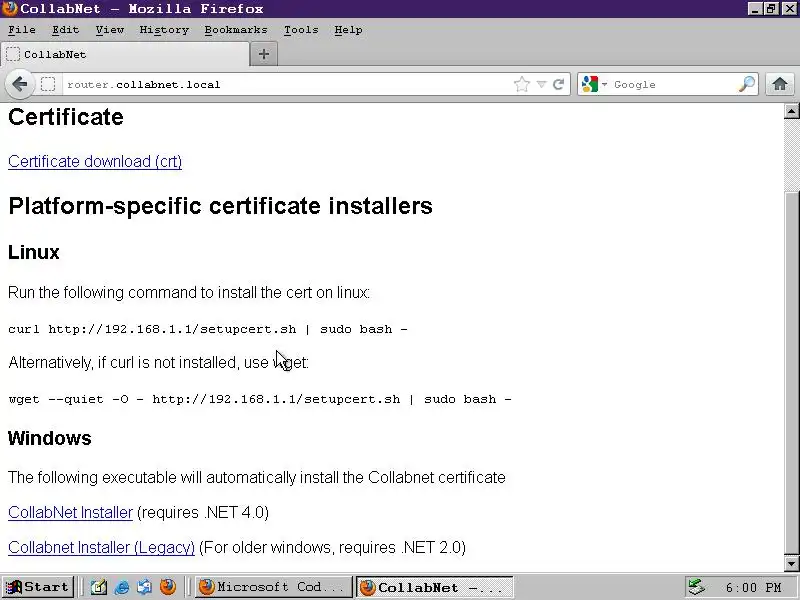The width and height of the screenshot is (800, 600).
Task: Open the History menu
Action: pyautogui.click(x=164, y=30)
